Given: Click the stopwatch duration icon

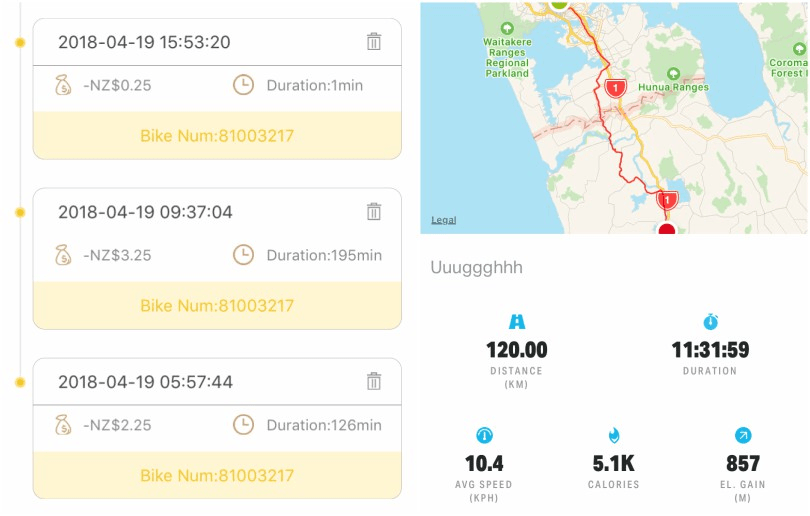Looking at the screenshot, I should tap(710, 322).
